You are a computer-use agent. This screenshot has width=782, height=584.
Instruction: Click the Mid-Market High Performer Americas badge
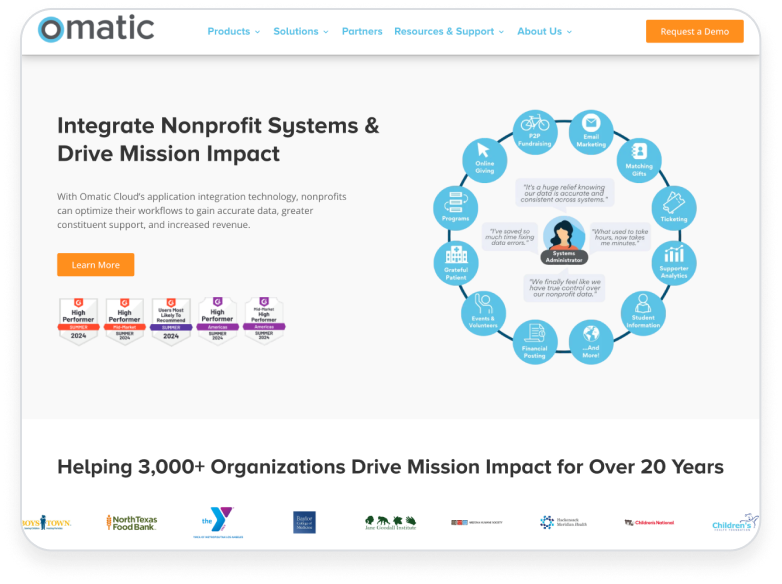264,321
